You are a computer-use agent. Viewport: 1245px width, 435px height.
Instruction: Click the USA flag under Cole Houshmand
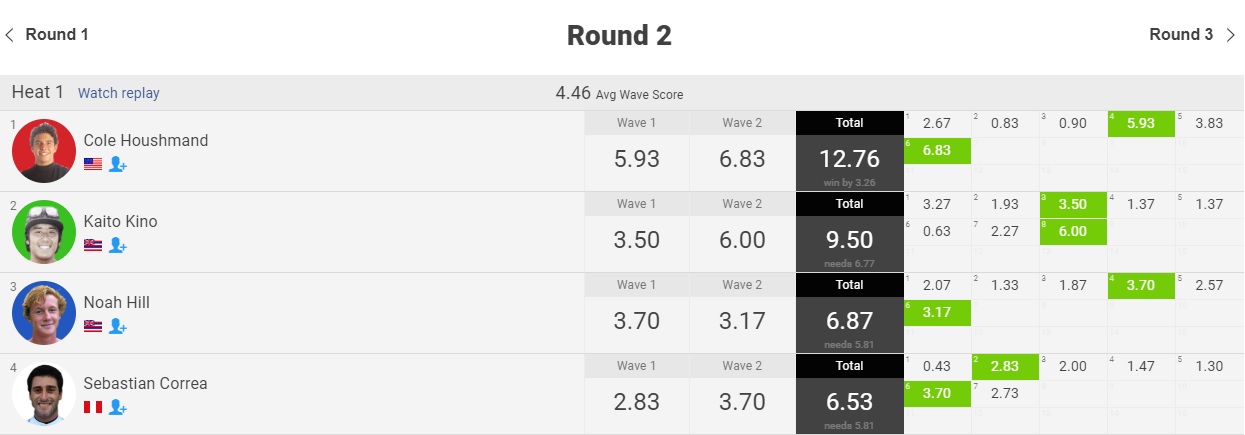93,164
